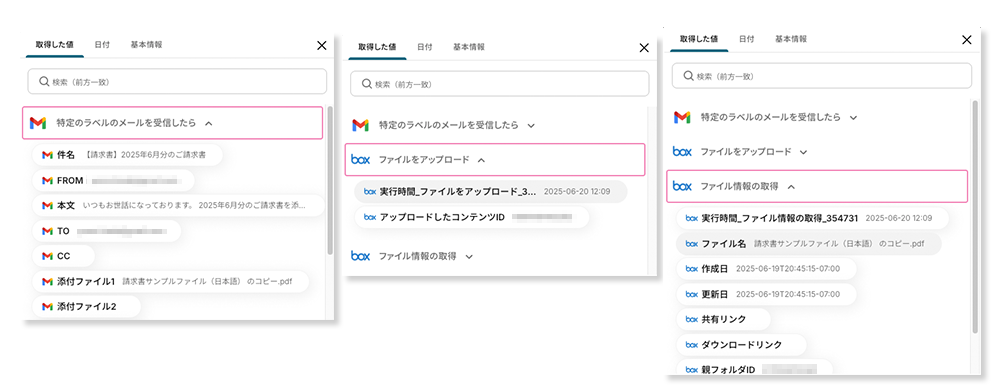Image resolution: width=1000 pixels, height=390 pixels.
Task: Select the 取得した値 tab in the left panel
Action: pyautogui.click(x=54, y=45)
